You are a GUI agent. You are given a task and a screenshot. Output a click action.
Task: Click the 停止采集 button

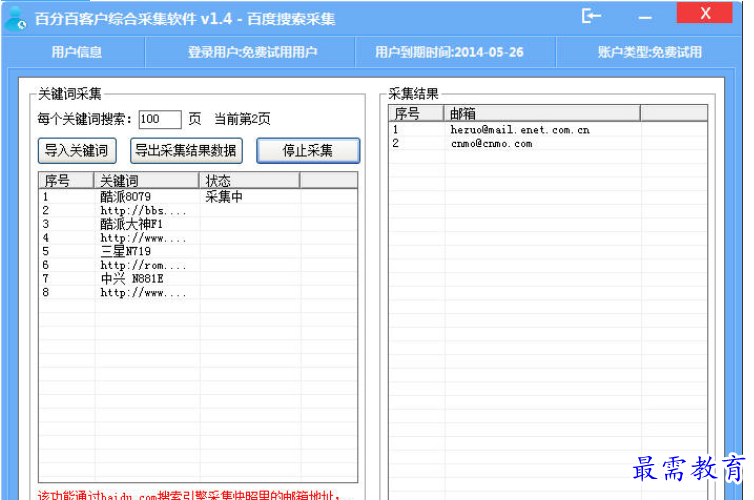308,151
